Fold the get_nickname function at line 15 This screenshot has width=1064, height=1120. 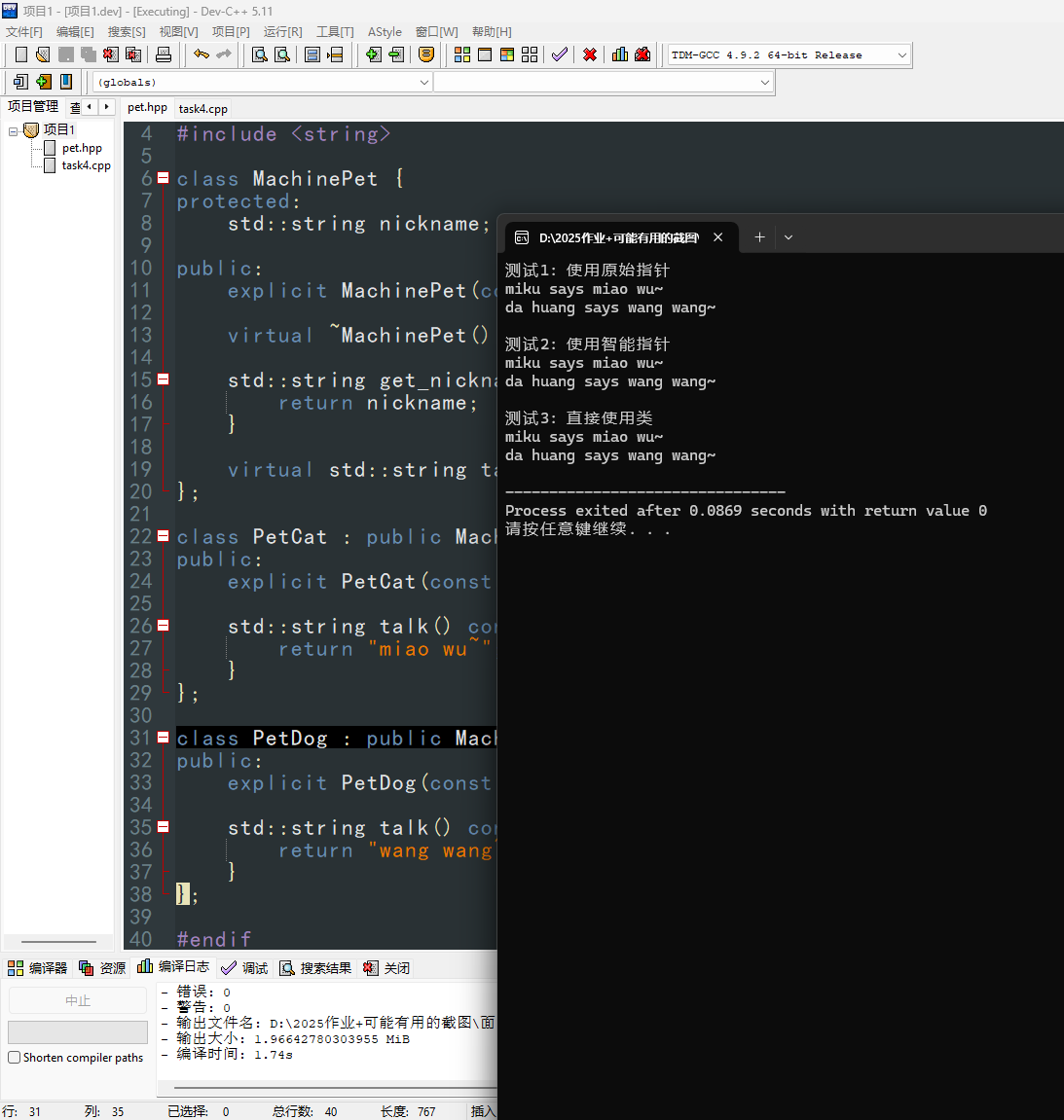[163, 379]
